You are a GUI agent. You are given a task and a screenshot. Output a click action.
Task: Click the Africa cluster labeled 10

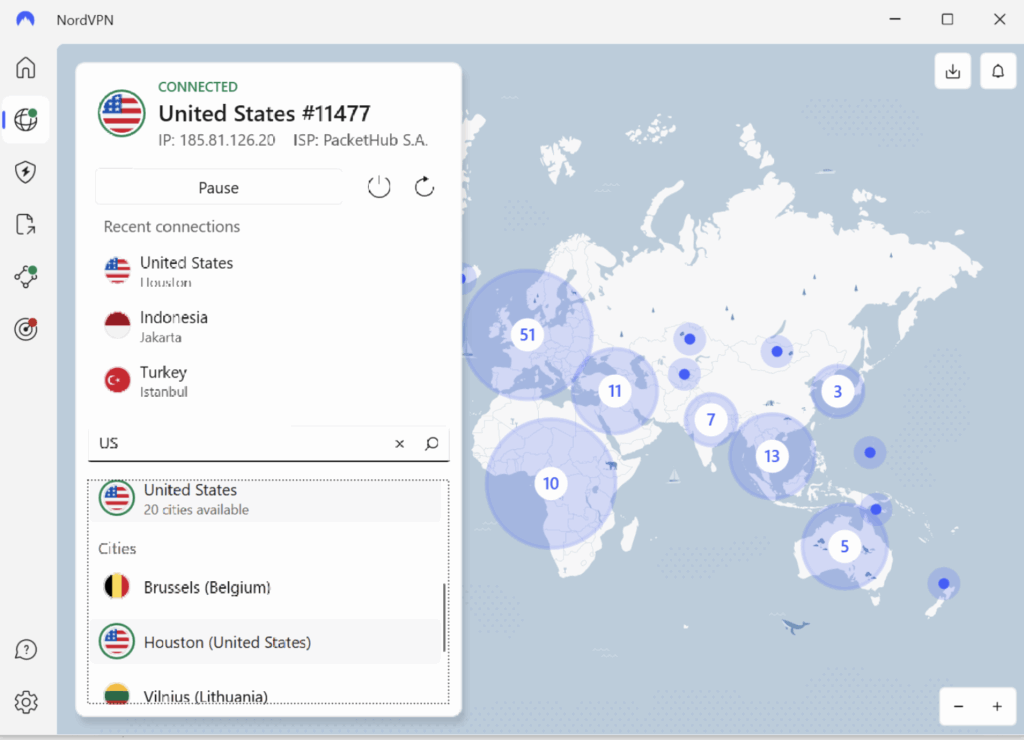[551, 484]
